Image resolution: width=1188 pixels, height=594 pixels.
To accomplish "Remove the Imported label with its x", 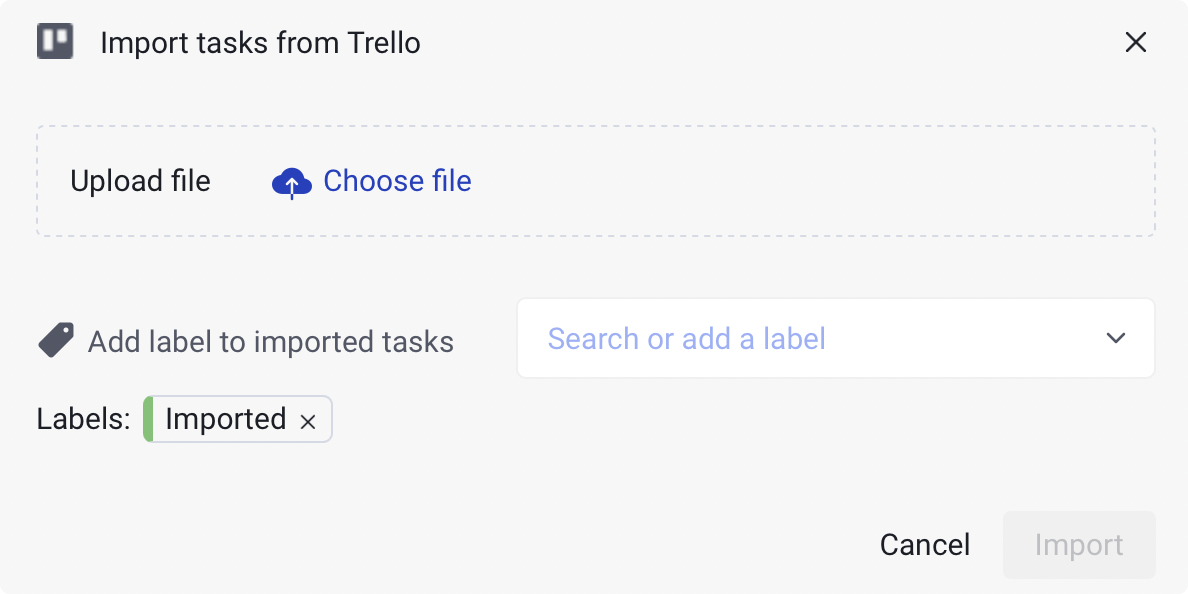I will coord(308,422).
